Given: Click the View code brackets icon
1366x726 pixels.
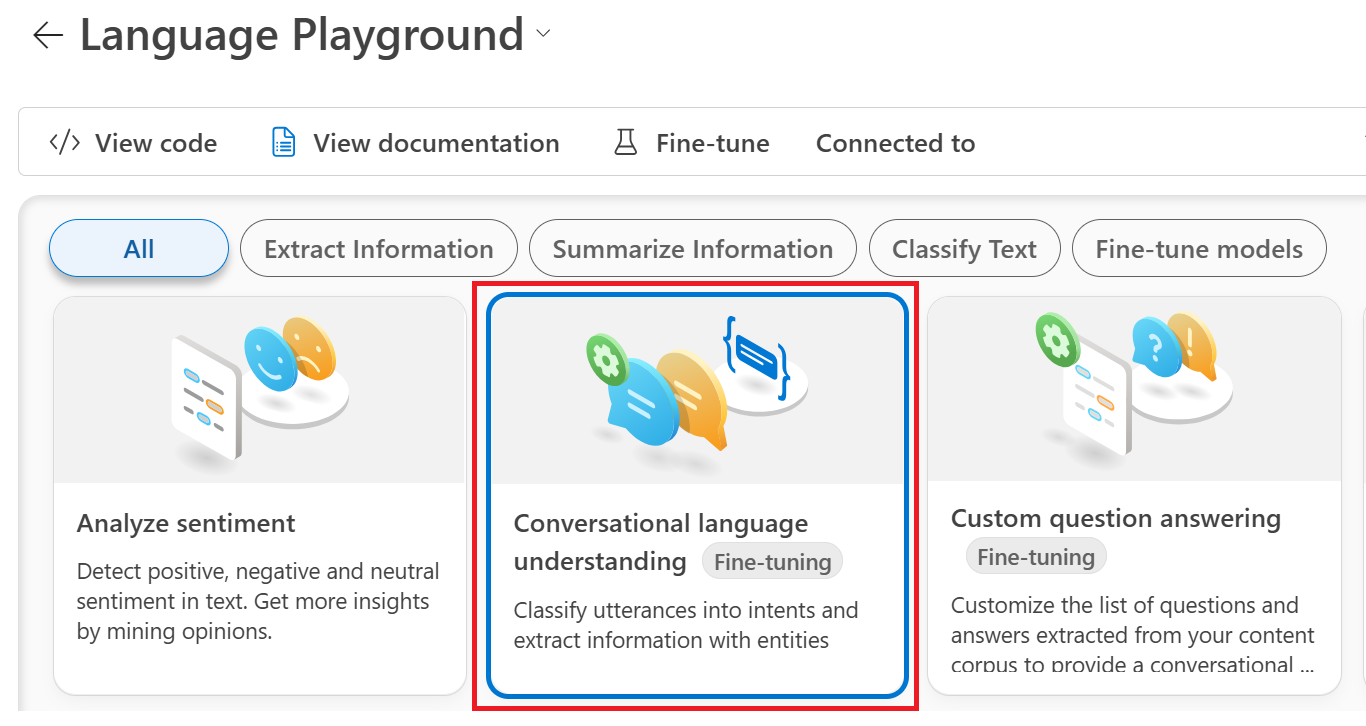Looking at the screenshot, I should click(65, 143).
